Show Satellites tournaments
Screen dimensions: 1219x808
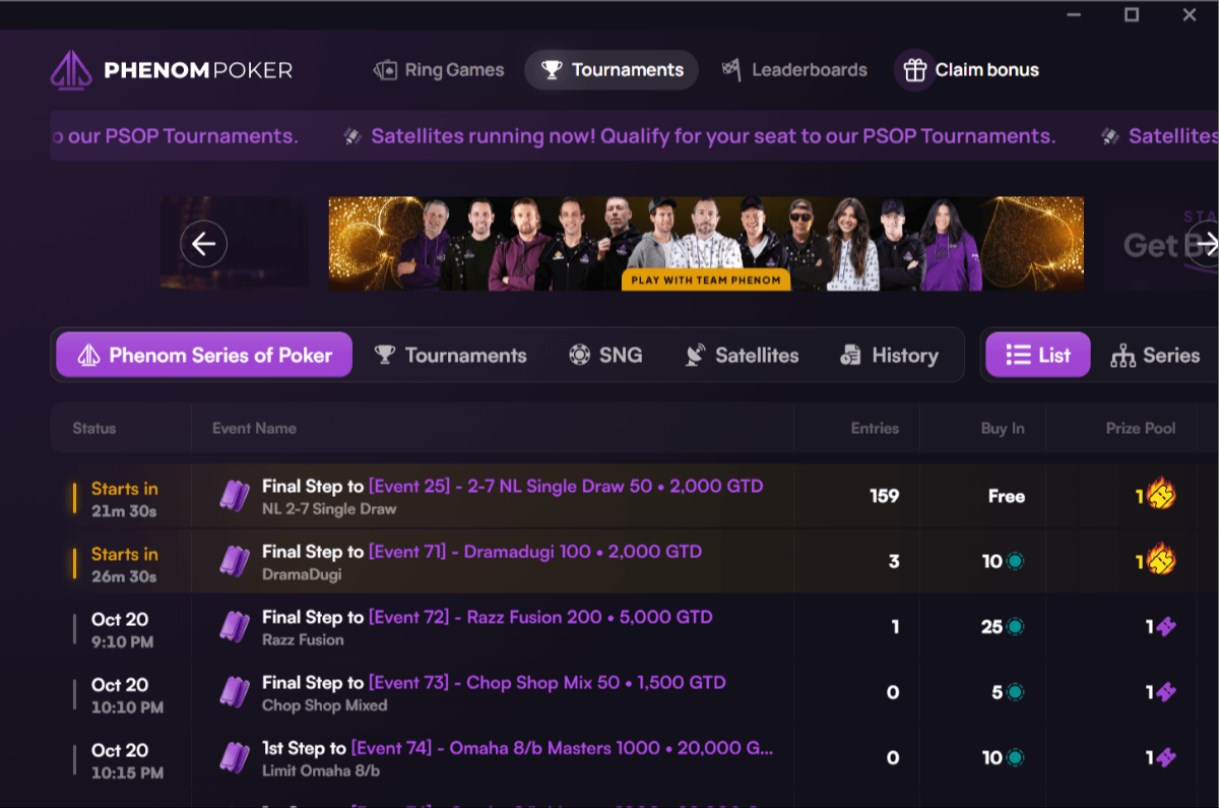[741, 355]
